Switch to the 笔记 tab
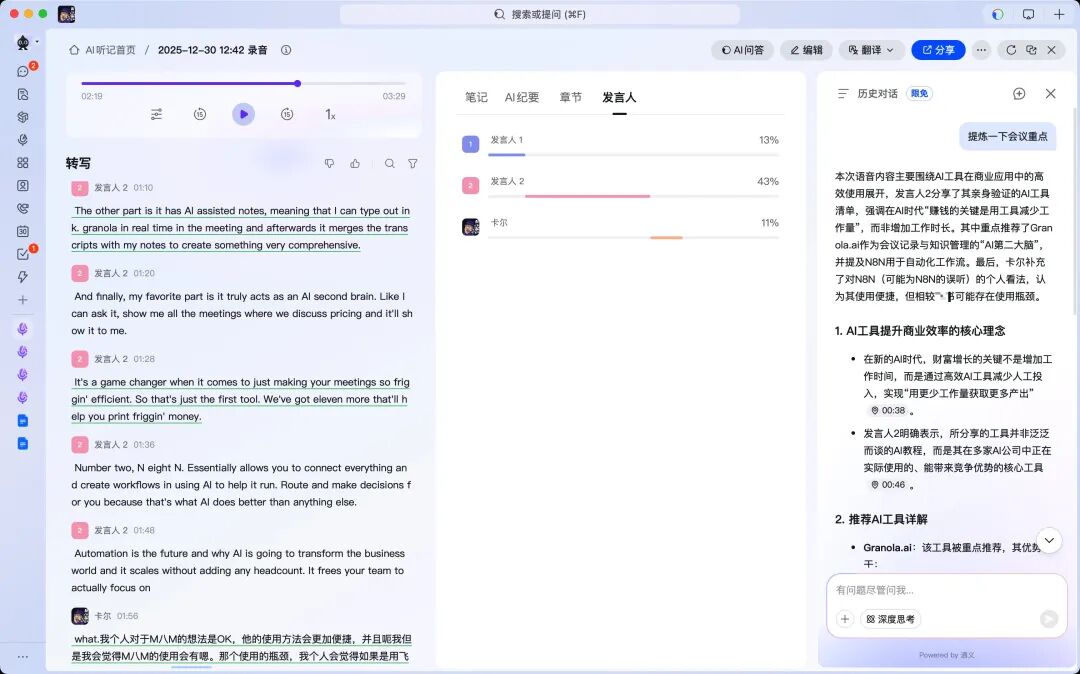Viewport: 1080px width, 674px height. click(x=476, y=97)
